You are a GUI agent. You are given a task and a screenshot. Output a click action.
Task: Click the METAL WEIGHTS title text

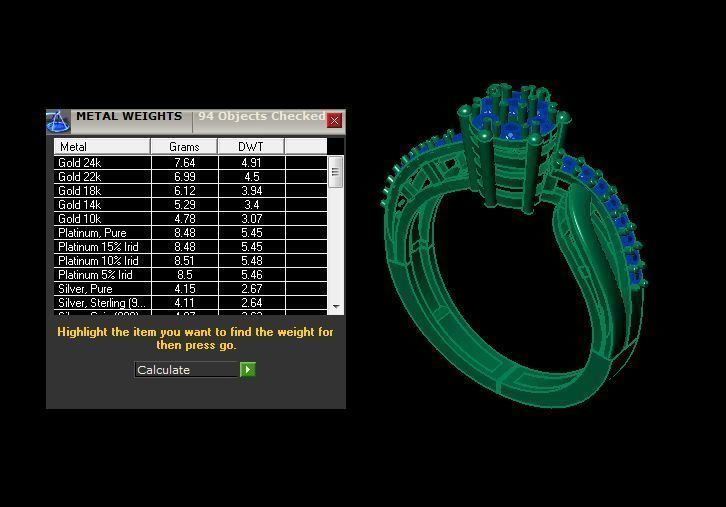pyautogui.click(x=129, y=116)
